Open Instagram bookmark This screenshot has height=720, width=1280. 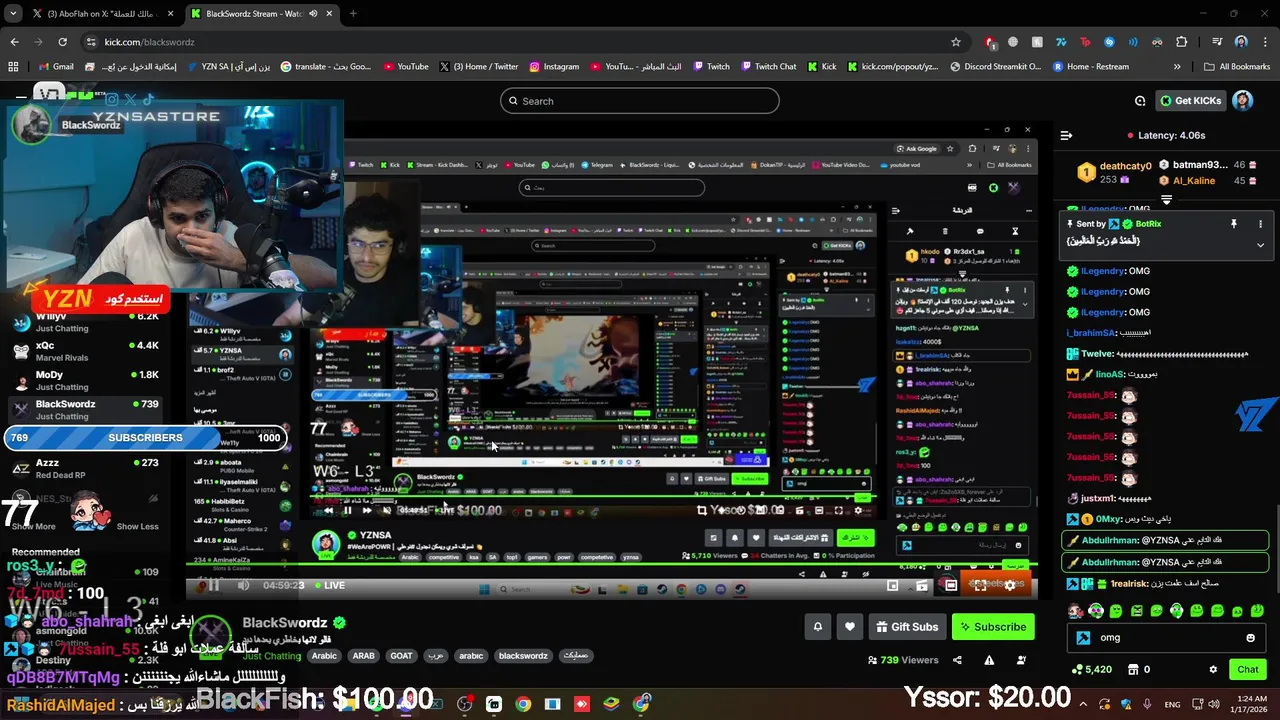(554, 67)
